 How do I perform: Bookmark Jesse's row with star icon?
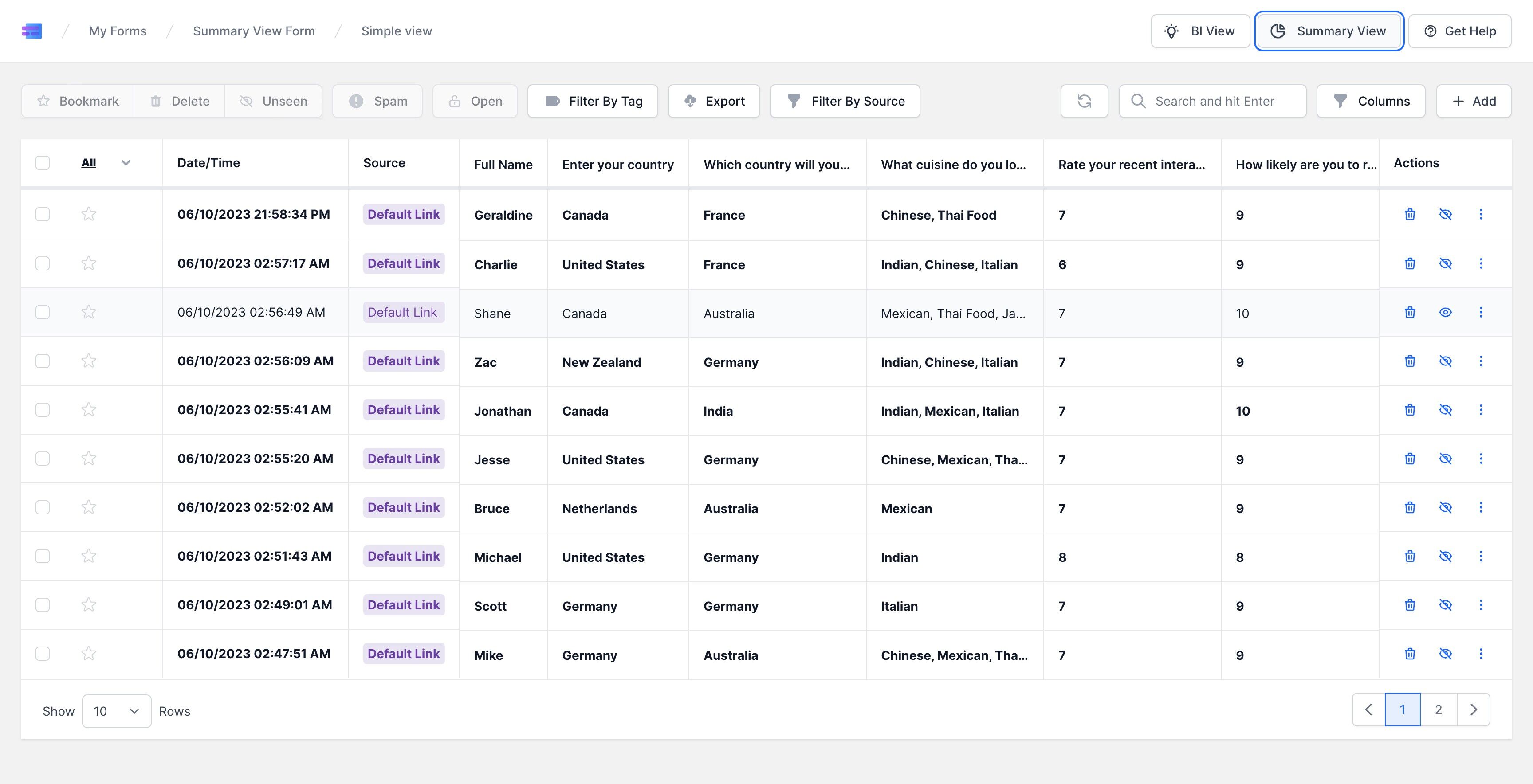pos(89,458)
